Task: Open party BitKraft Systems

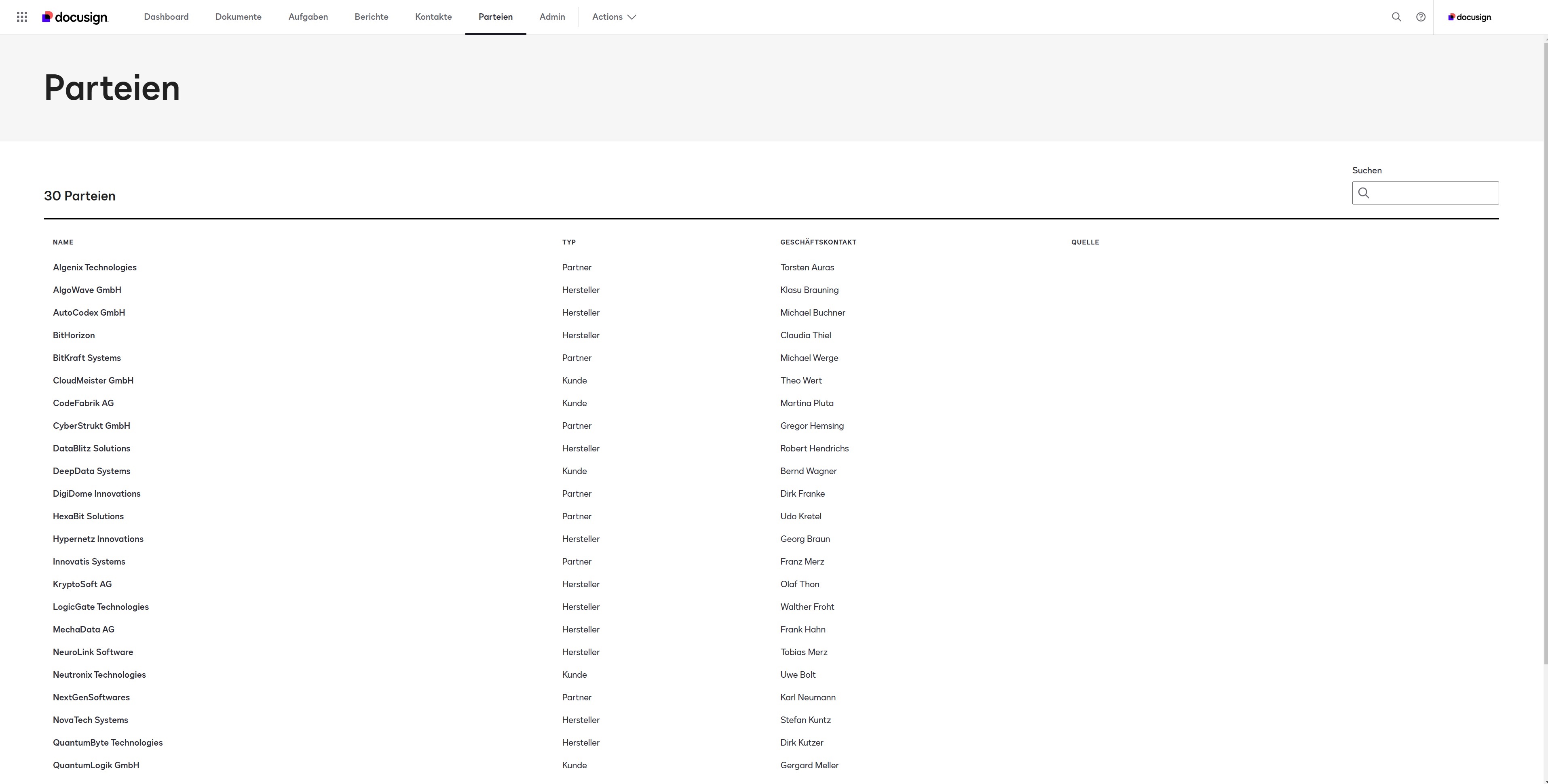Action: coord(87,358)
